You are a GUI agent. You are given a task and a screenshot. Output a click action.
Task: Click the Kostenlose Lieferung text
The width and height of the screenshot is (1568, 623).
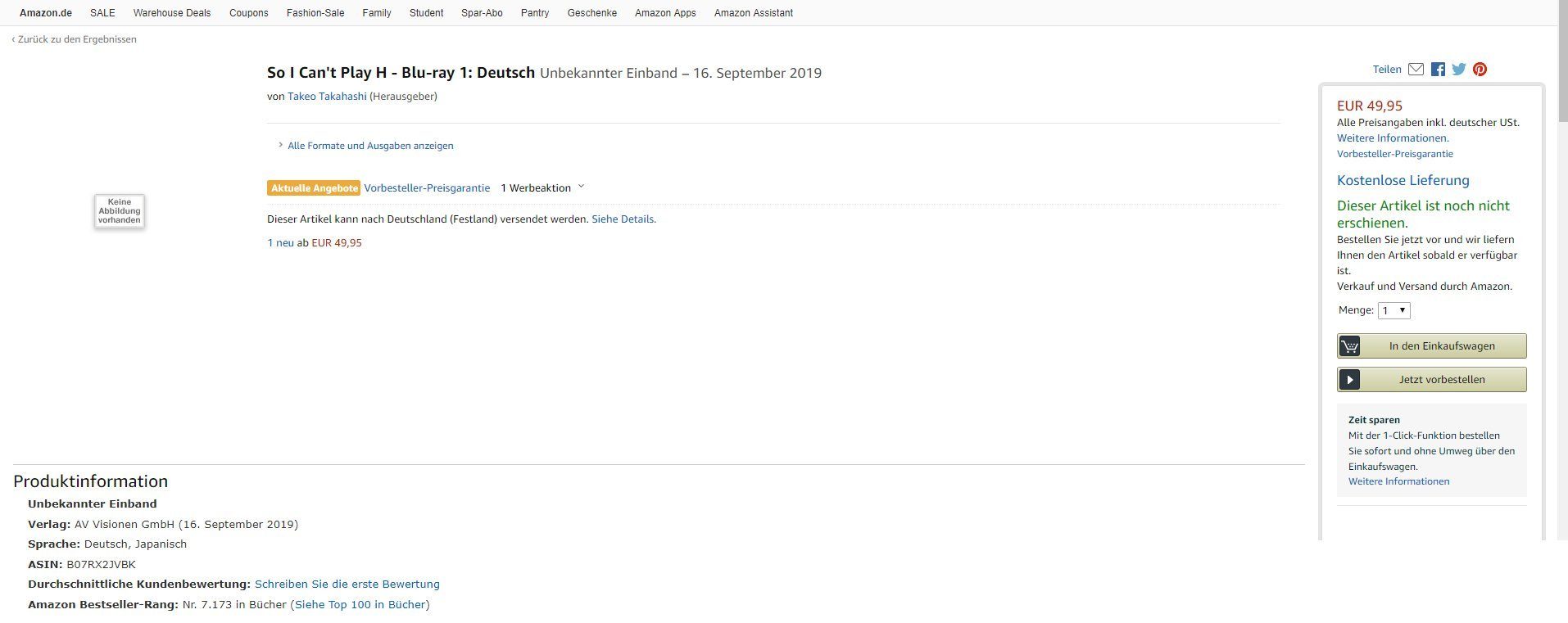1403,180
